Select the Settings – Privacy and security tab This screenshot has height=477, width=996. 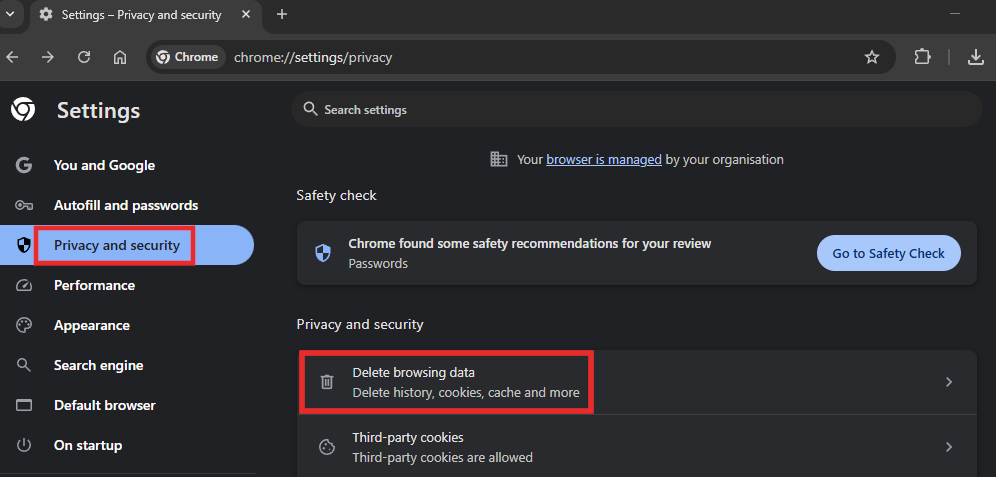click(146, 15)
